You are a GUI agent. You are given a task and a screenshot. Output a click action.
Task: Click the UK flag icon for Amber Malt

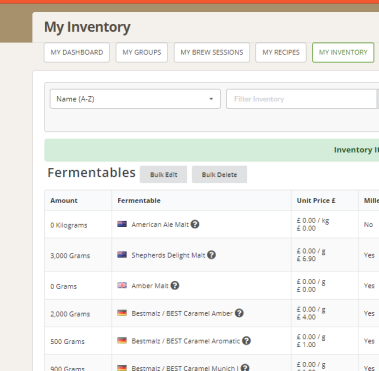(122, 285)
